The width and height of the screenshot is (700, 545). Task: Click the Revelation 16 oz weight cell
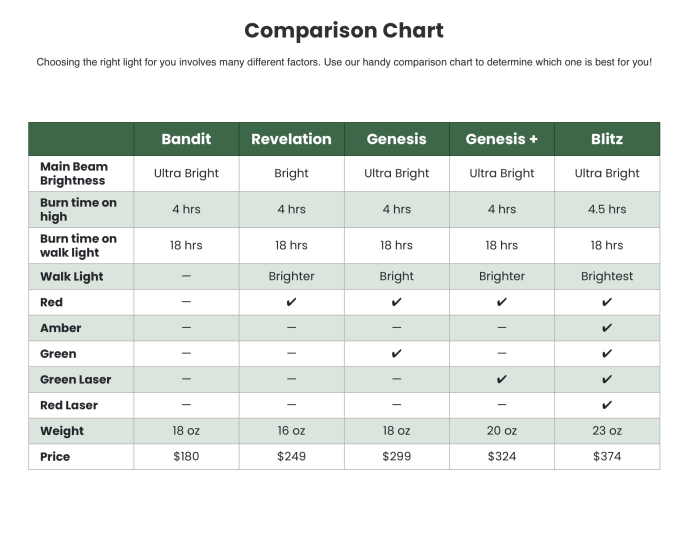point(291,431)
